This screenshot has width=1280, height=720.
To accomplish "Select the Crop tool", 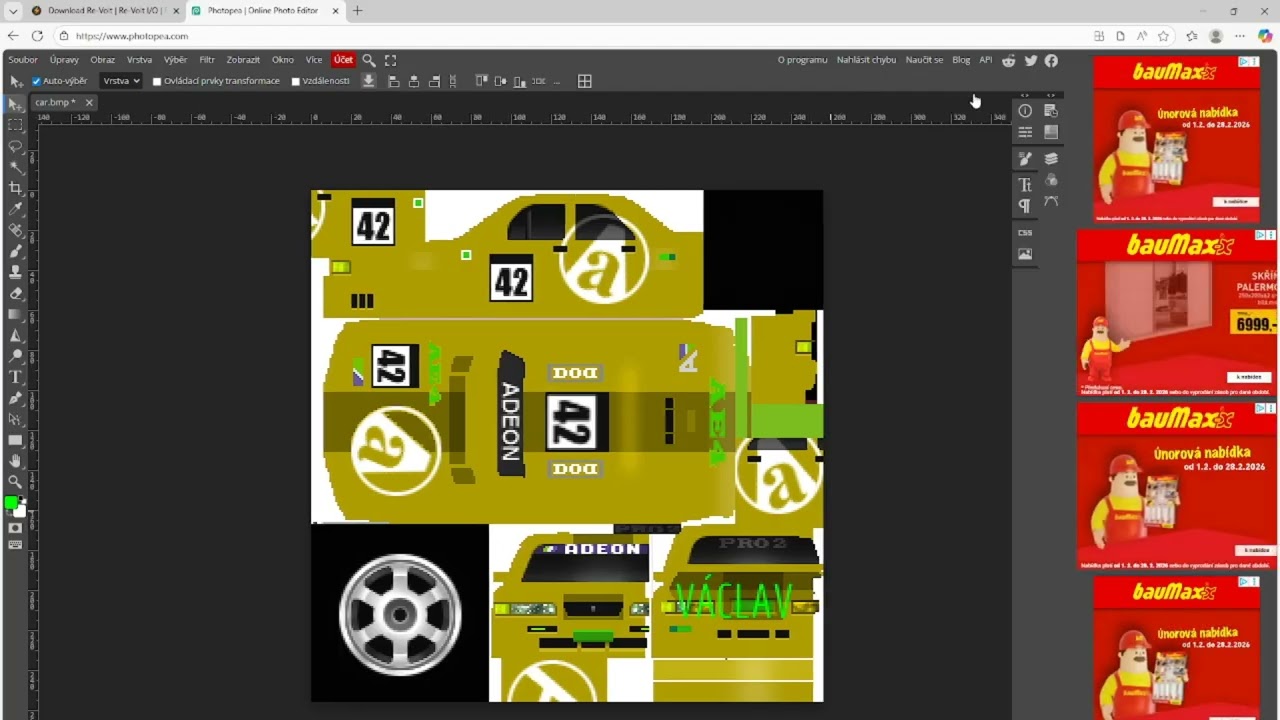I will click(x=15, y=188).
